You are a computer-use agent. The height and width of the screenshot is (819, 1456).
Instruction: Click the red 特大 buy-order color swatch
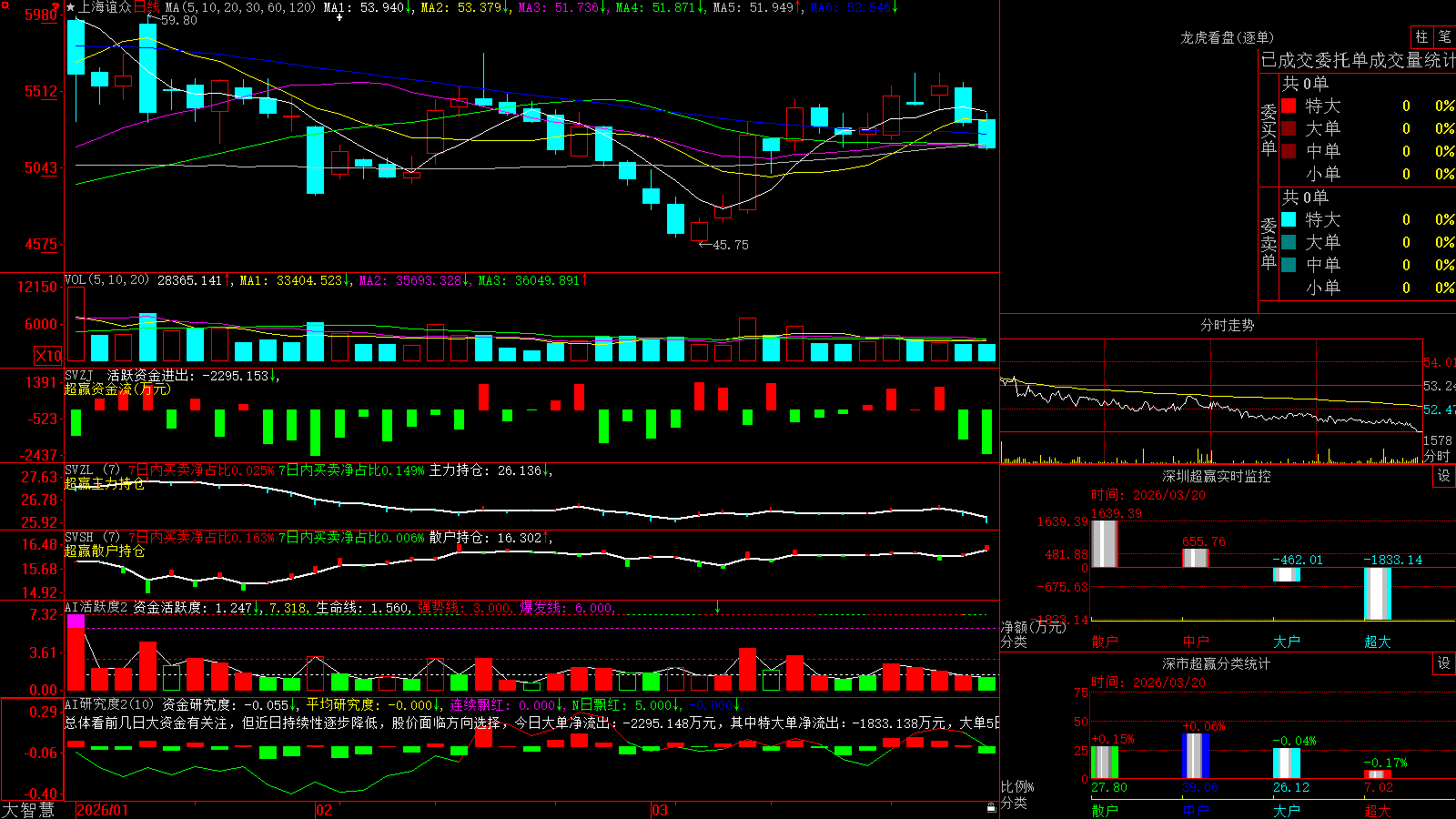point(1289,106)
